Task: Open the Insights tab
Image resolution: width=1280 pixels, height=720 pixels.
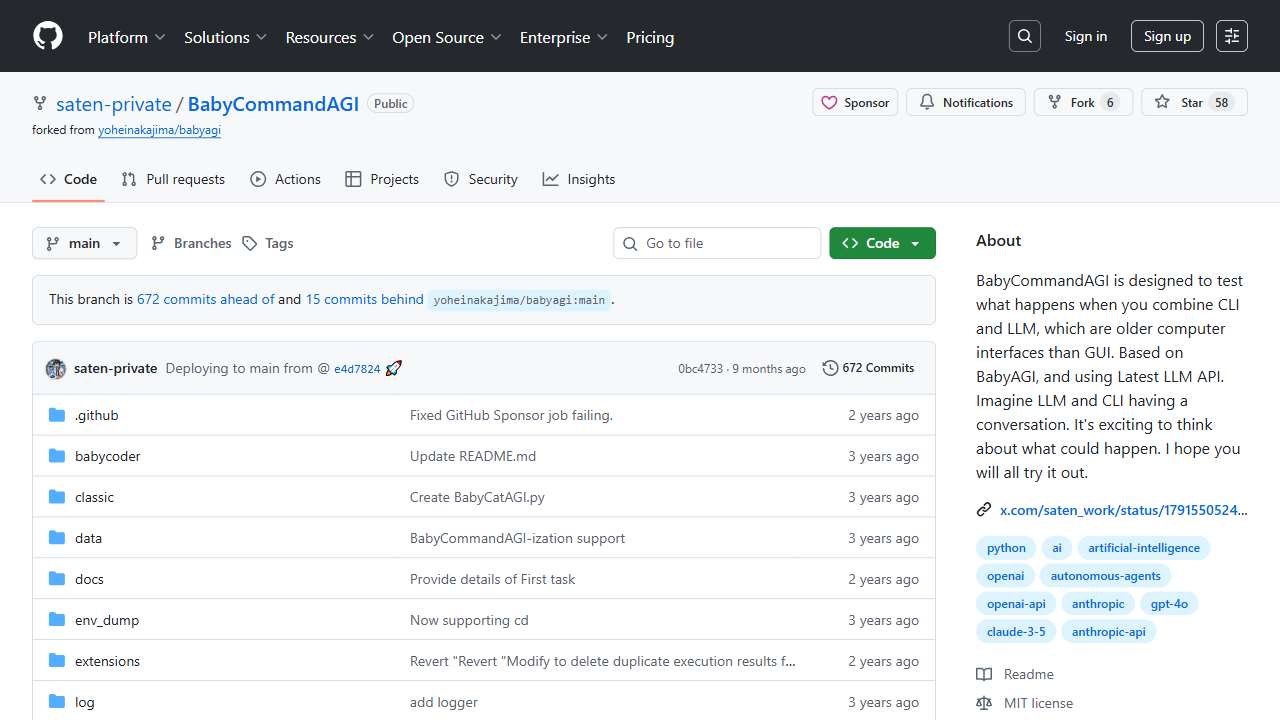Action: click(579, 179)
